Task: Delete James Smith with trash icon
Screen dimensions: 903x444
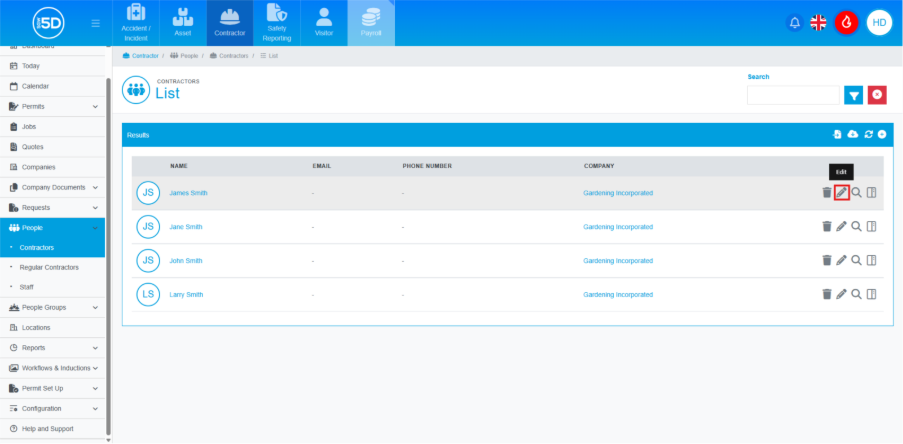Action: (x=827, y=193)
